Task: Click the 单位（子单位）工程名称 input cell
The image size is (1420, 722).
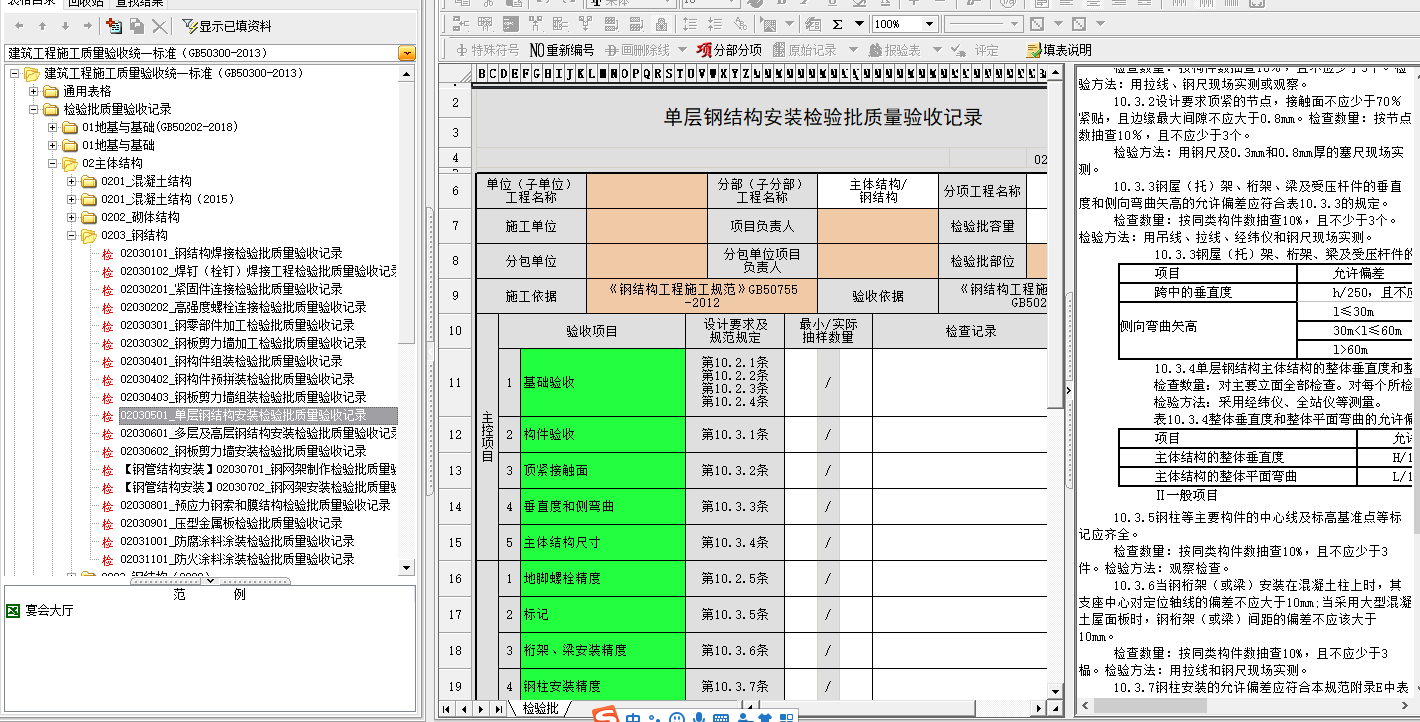Action: (646, 191)
